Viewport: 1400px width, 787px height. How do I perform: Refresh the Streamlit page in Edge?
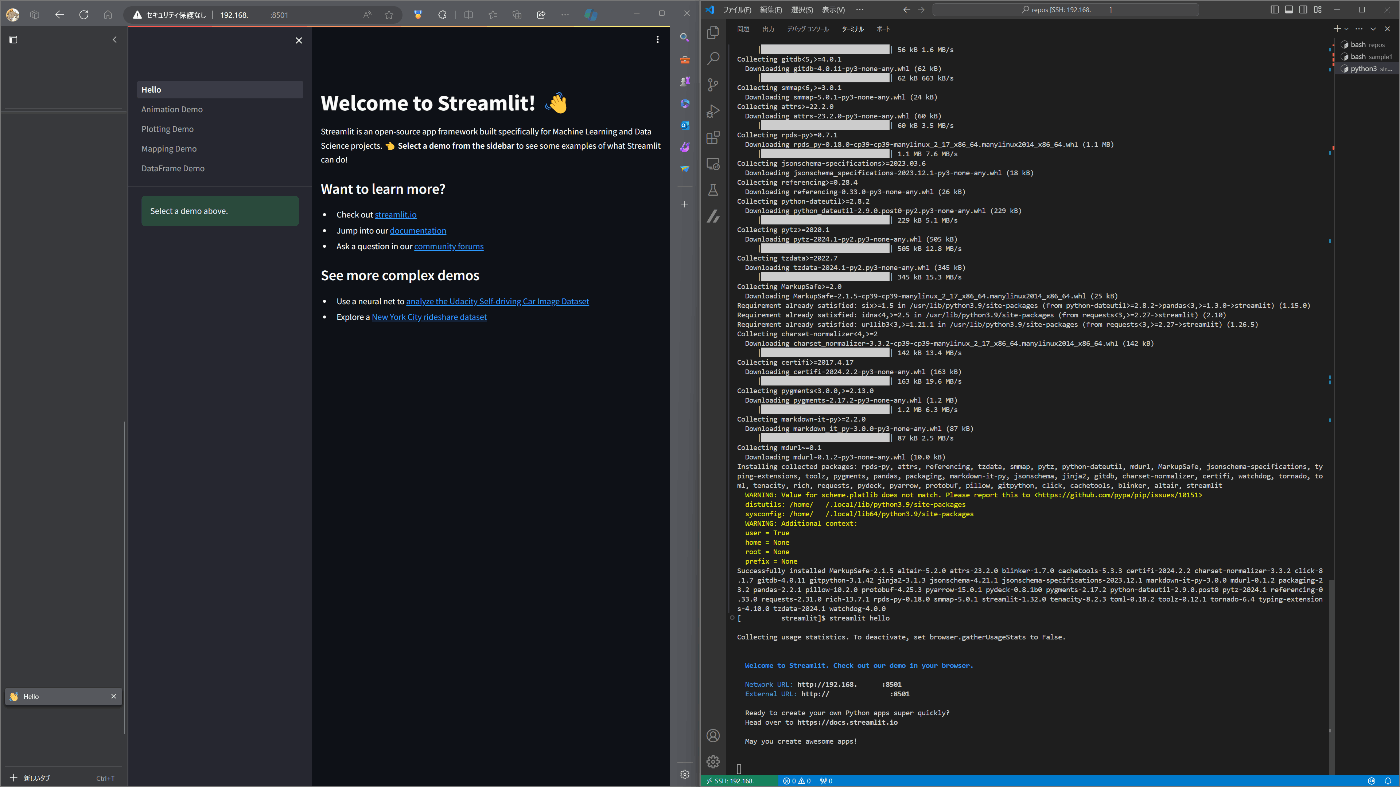click(x=84, y=14)
